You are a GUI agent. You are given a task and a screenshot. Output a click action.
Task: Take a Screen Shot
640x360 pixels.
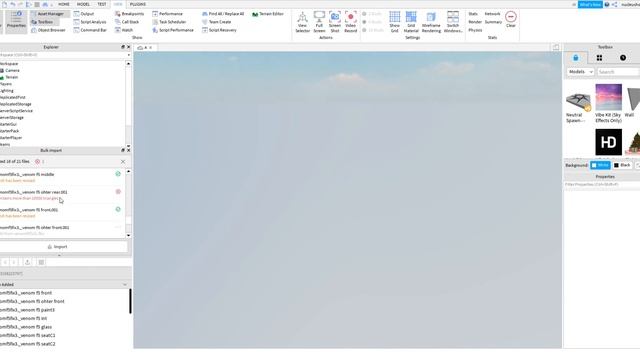coord(335,22)
